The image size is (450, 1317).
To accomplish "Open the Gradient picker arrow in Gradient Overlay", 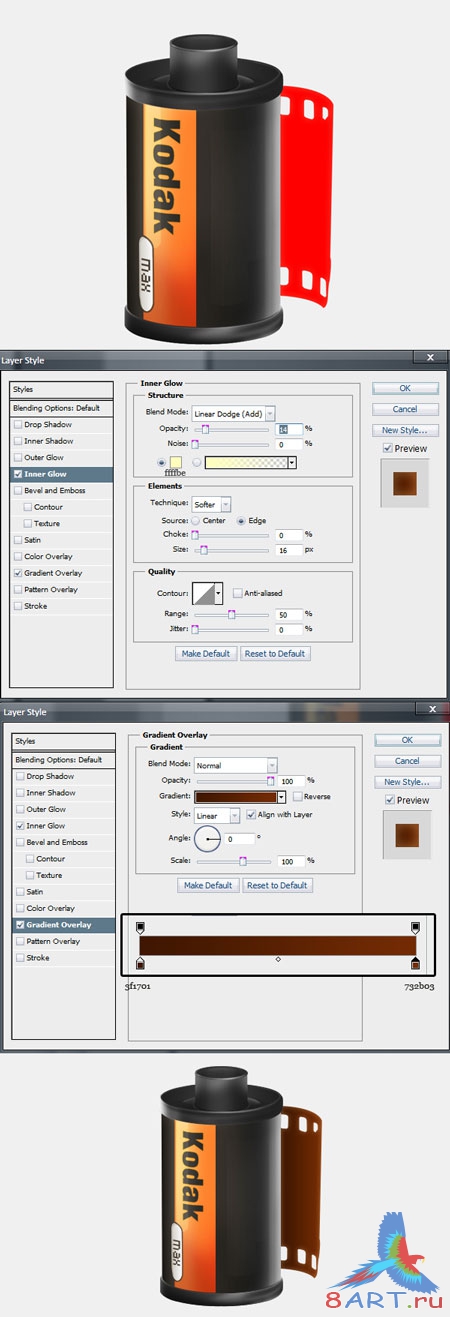I will pyautogui.click(x=282, y=797).
